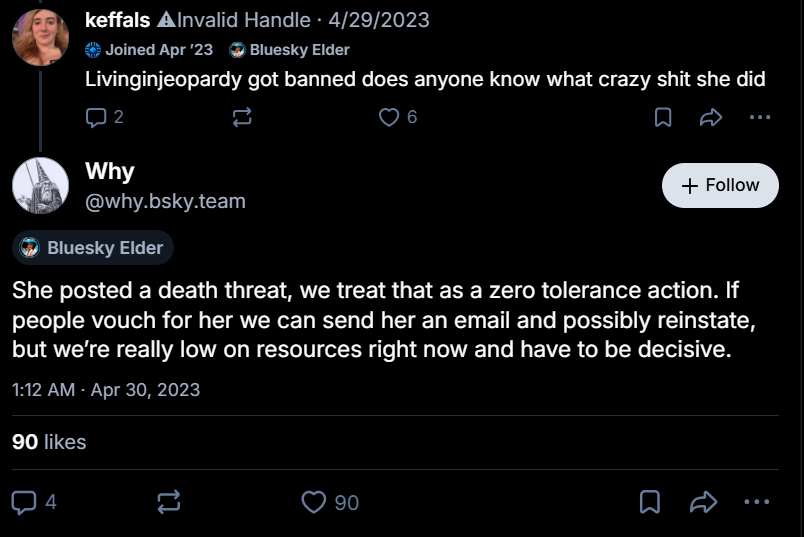Share the keffals post
The height and width of the screenshot is (537, 804).
tap(711, 117)
